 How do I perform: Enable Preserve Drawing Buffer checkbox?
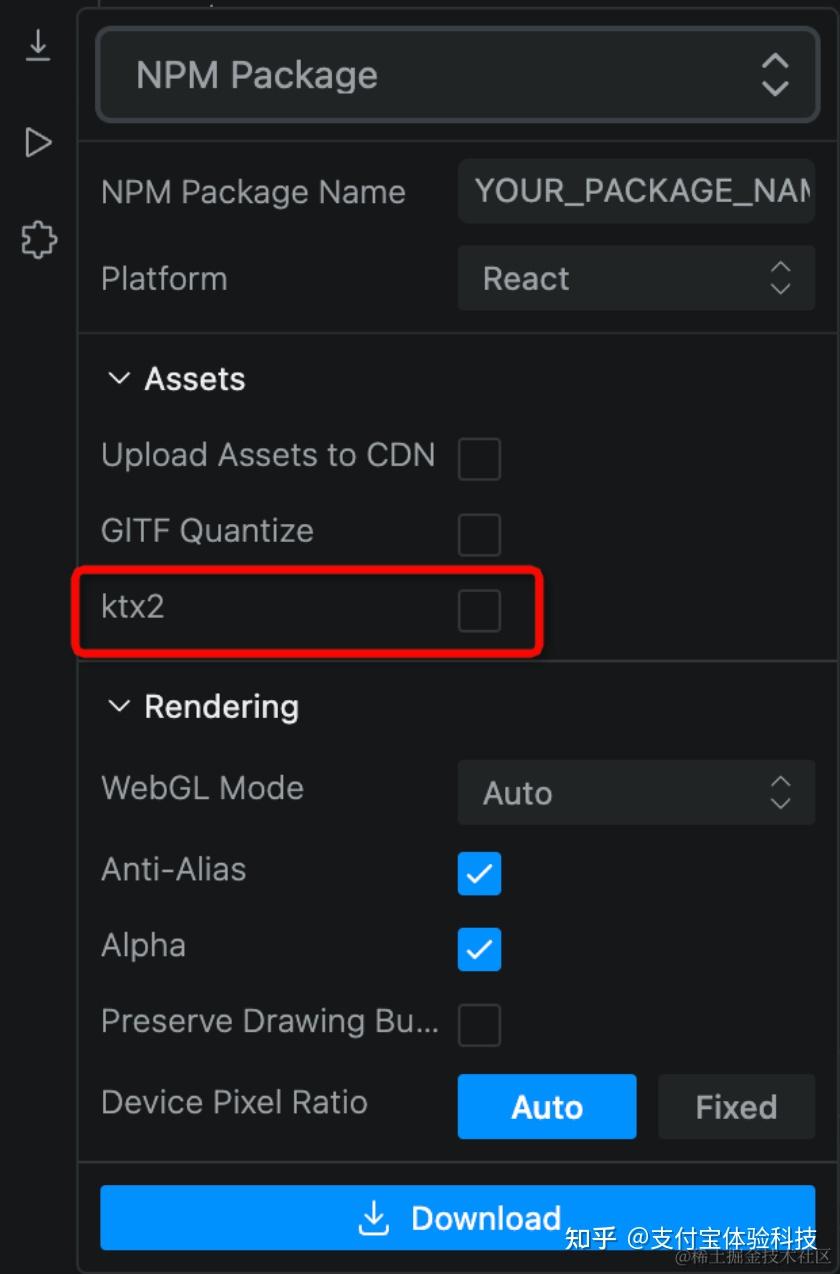479,1025
